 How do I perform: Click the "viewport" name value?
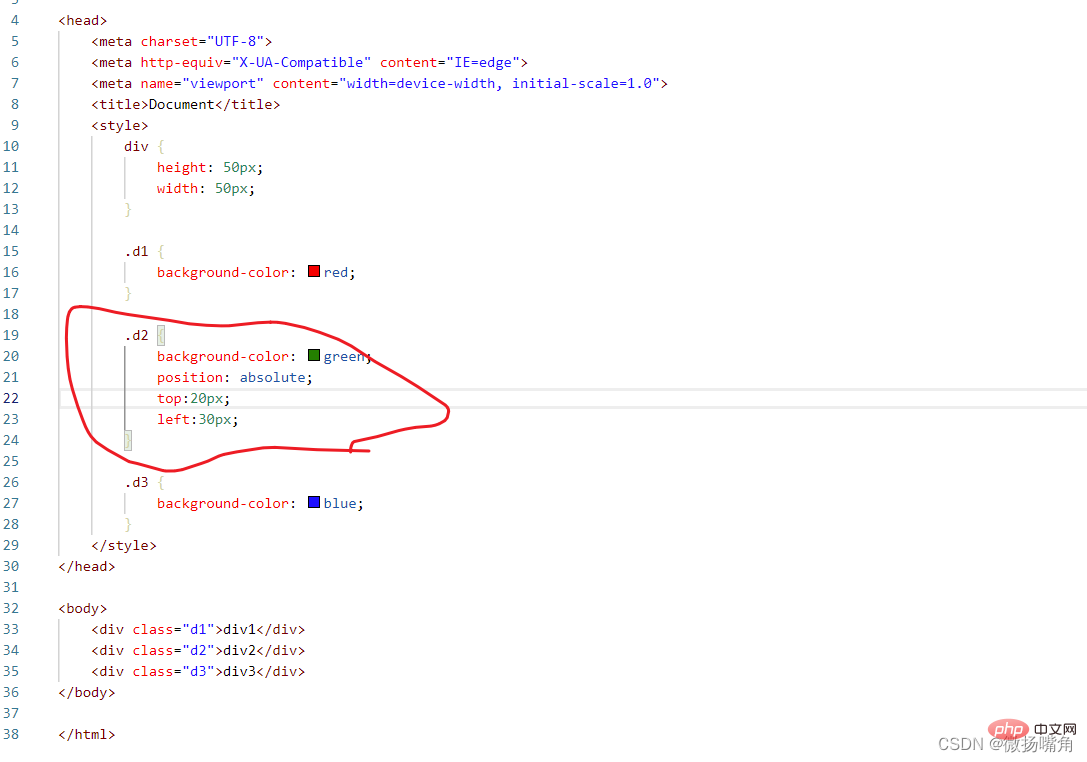[223, 83]
